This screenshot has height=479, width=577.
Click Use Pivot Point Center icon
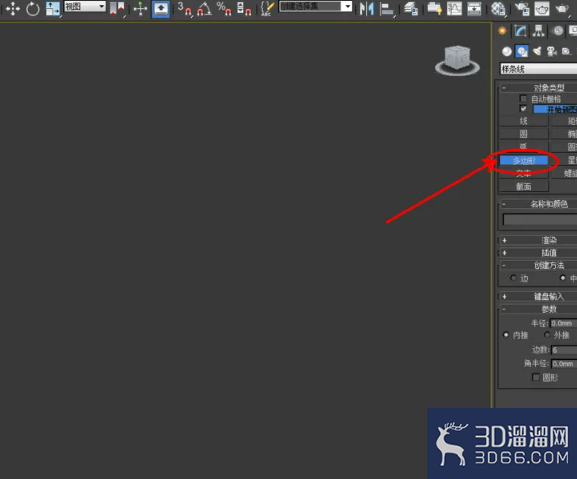pyautogui.click(x=117, y=8)
